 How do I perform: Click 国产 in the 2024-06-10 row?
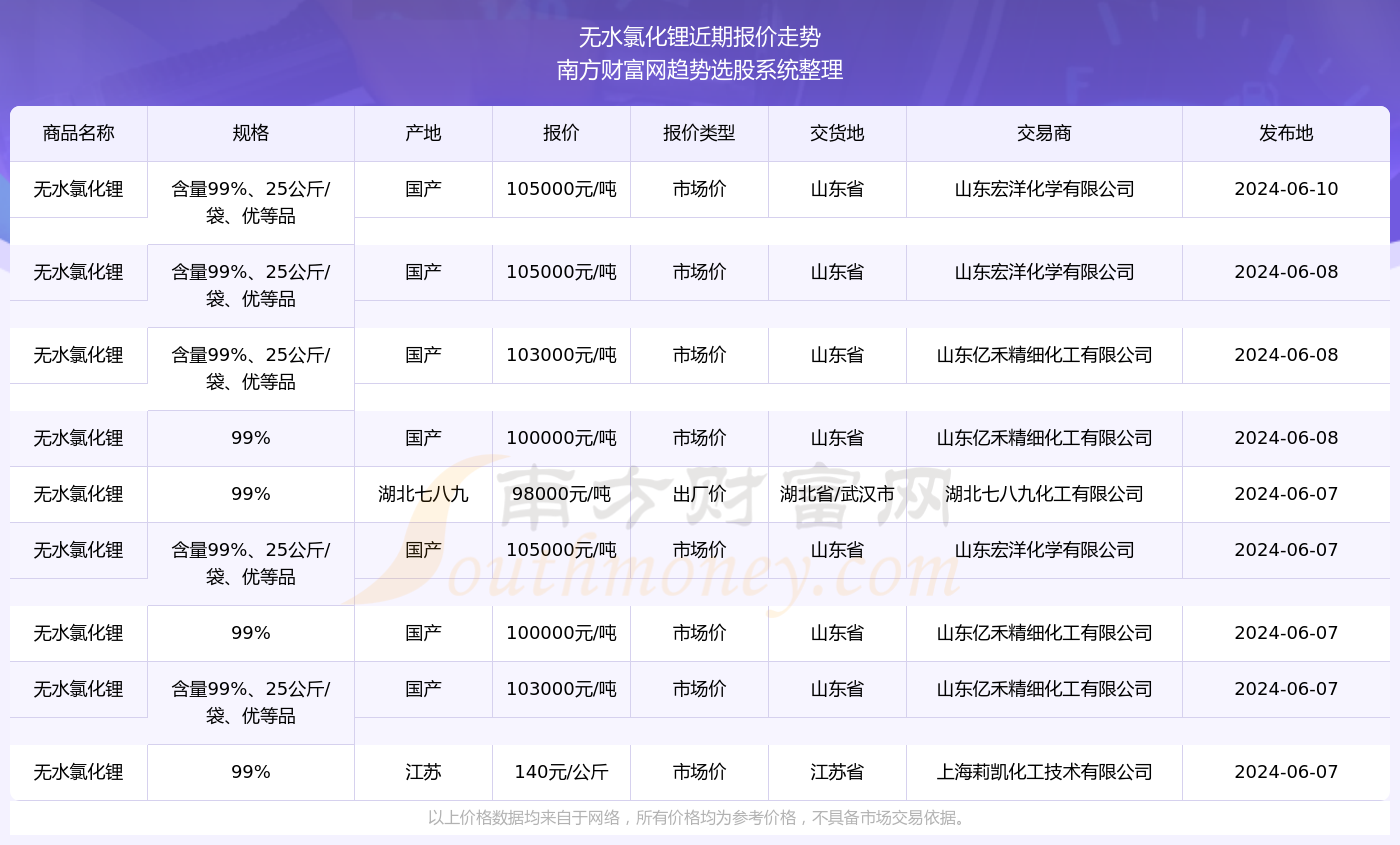coord(423,189)
